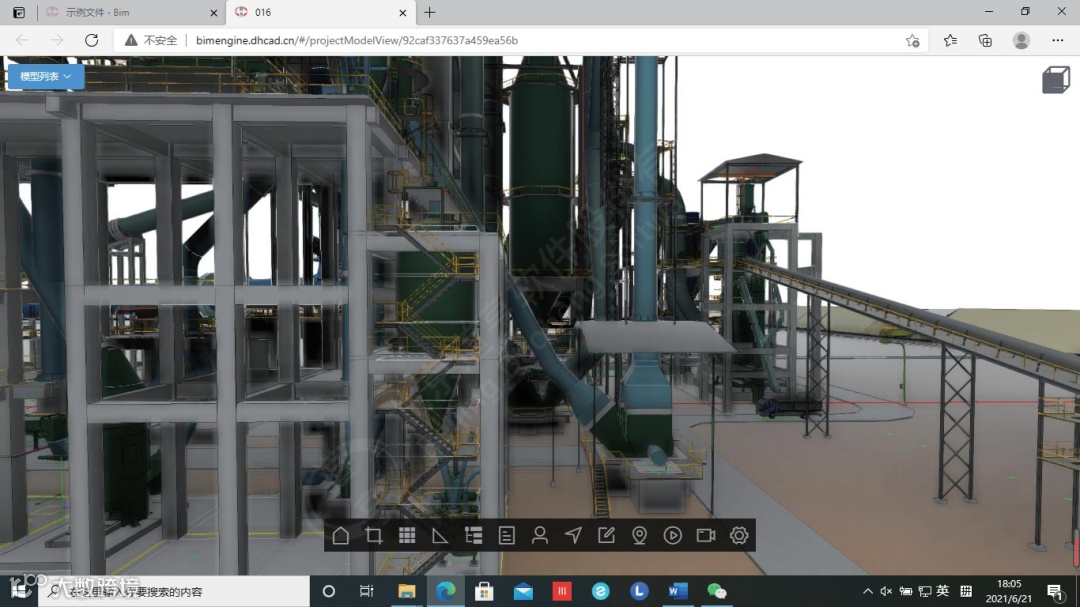Screen dimensions: 1080x607
Task: Click the 不安全 security warning
Action: pos(151,41)
